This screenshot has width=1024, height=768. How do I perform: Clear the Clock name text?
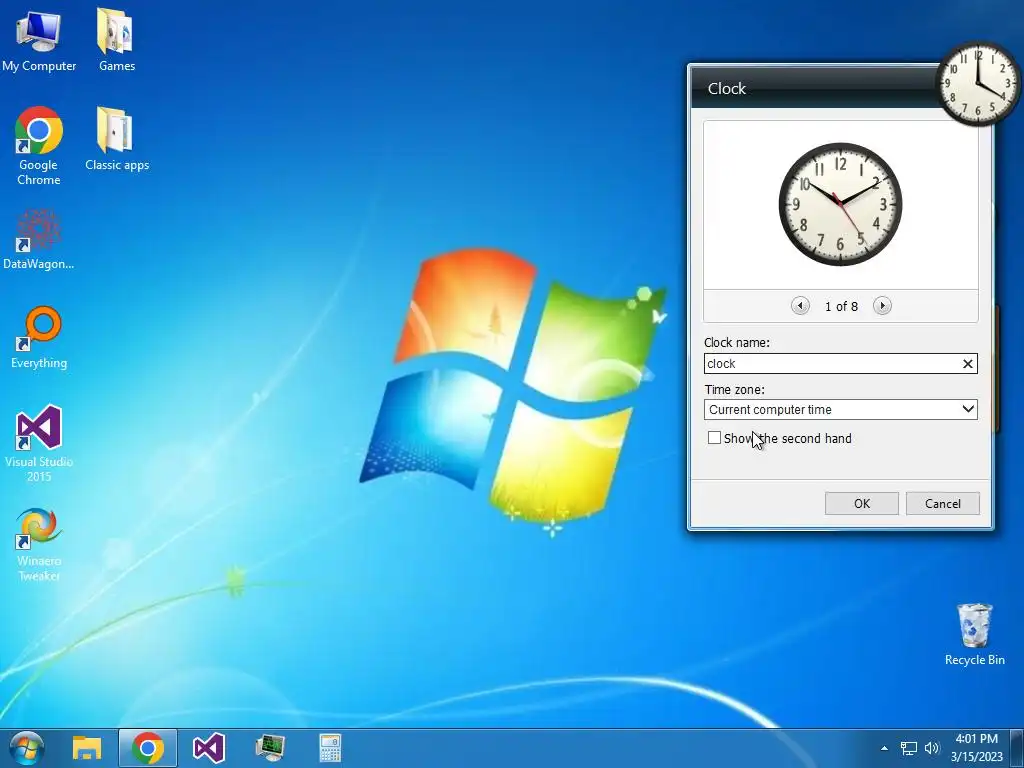coord(968,364)
